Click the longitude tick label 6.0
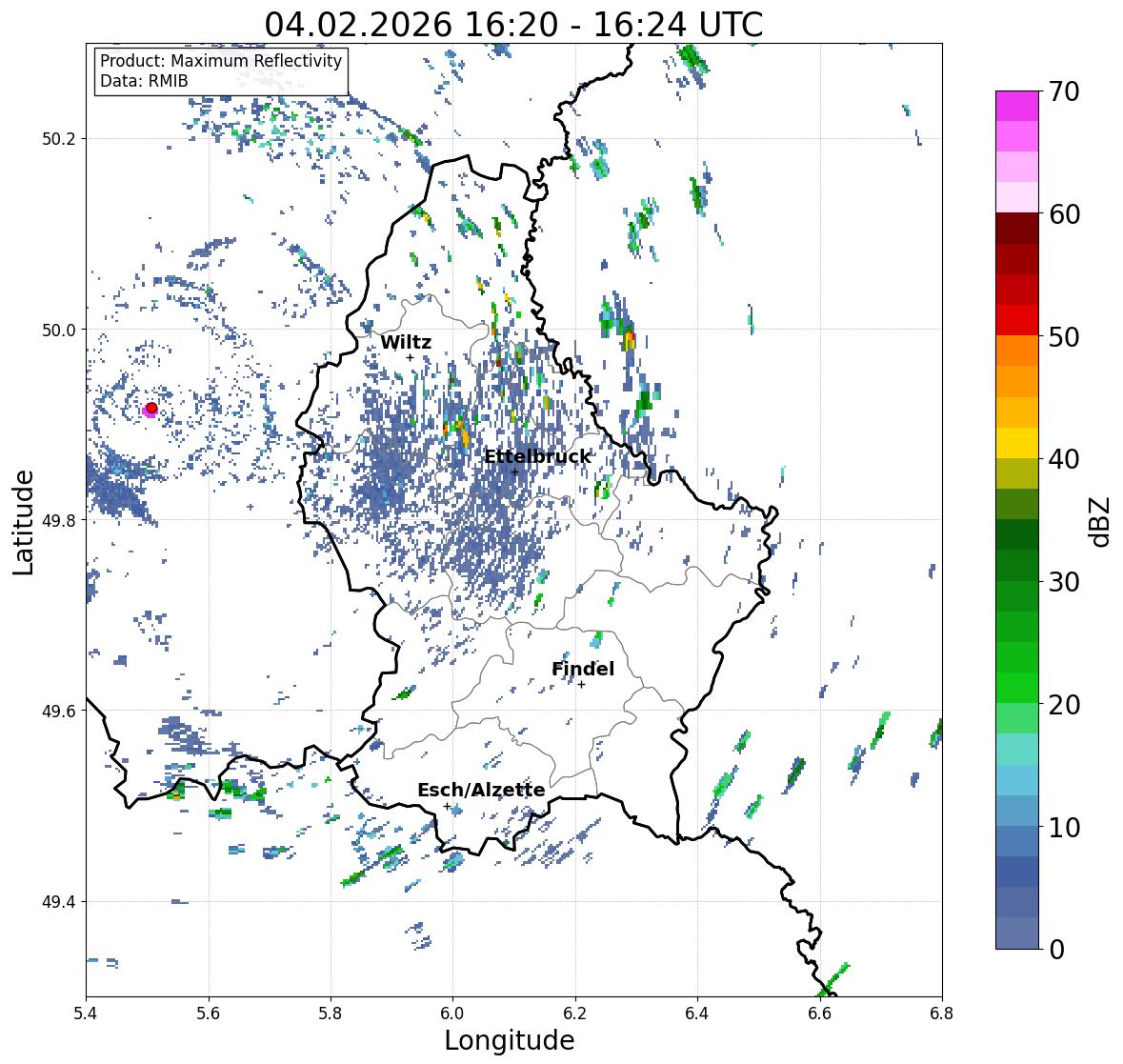Image resolution: width=1123 pixels, height=1064 pixels. [x=452, y=1013]
